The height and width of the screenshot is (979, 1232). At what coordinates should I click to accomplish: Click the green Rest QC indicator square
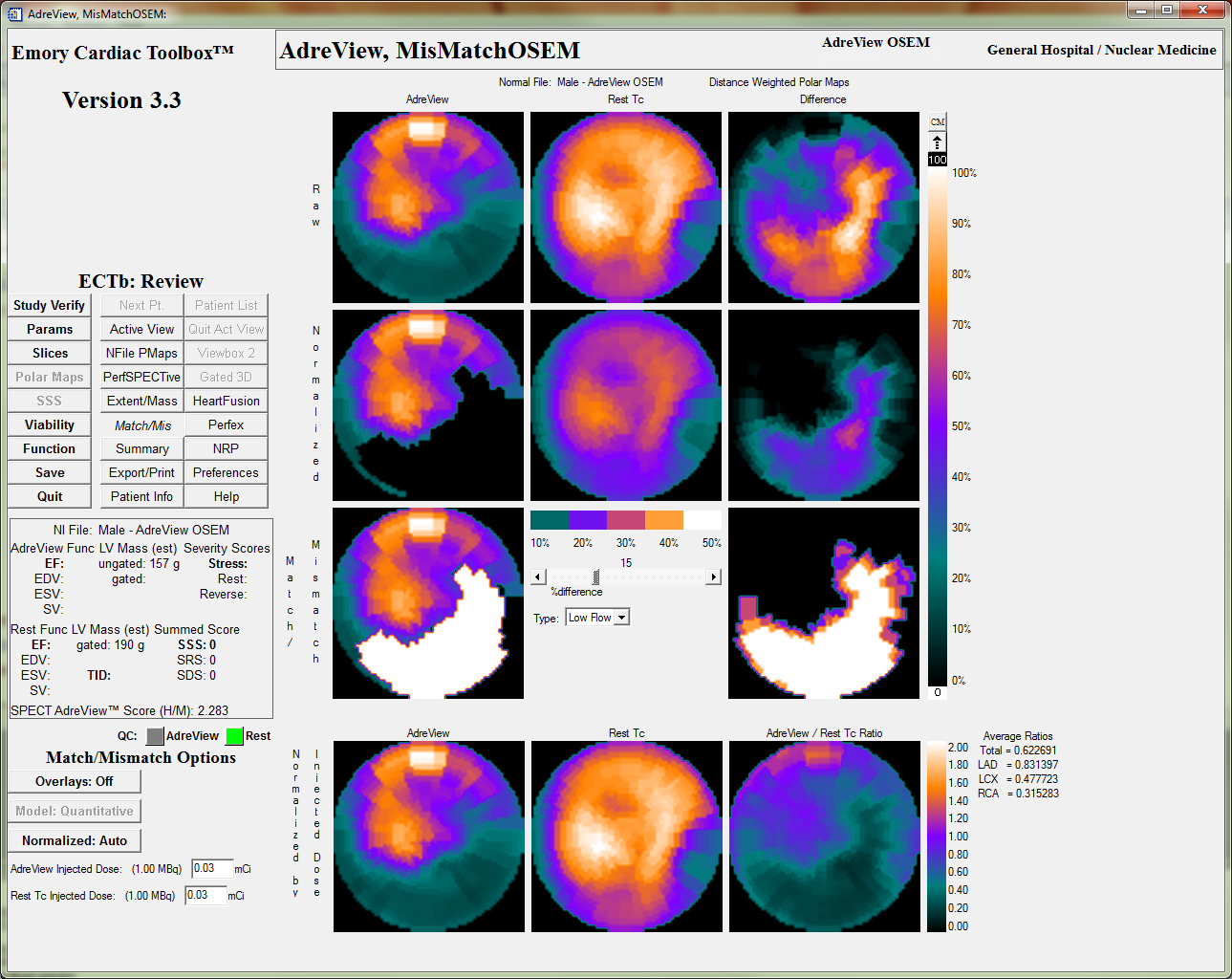[x=234, y=736]
